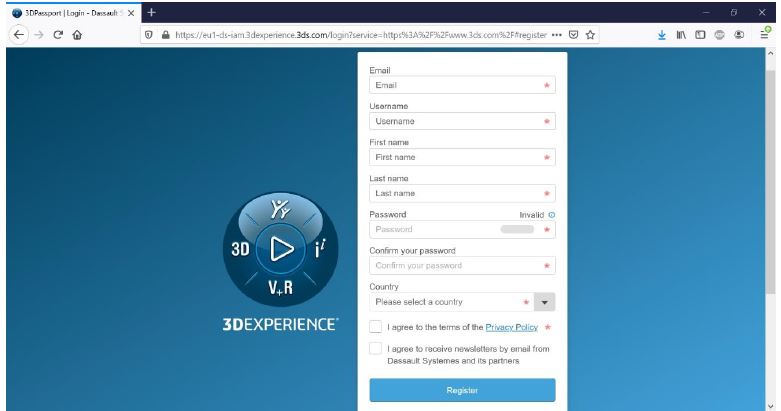Click the V+R quadrant of the compass
The image size is (781, 411).
coord(280,287)
